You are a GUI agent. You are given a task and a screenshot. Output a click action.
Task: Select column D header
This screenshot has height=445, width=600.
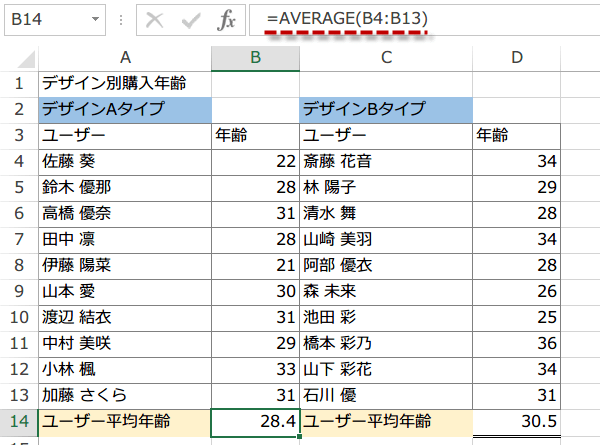[517, 59]
